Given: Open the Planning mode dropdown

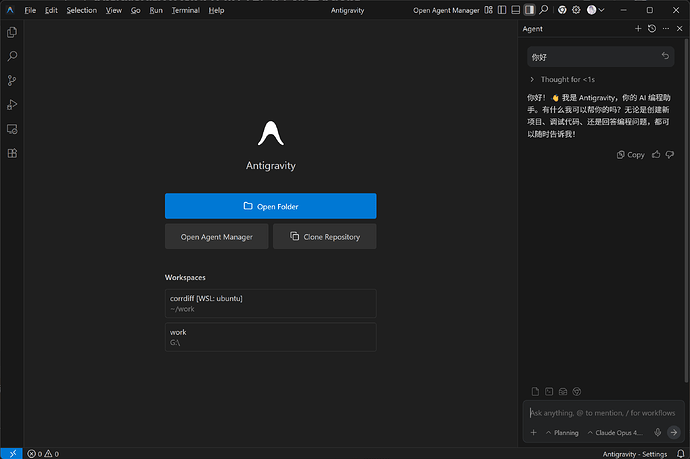Looking at the screenshot, I should (x=562, y=433).
